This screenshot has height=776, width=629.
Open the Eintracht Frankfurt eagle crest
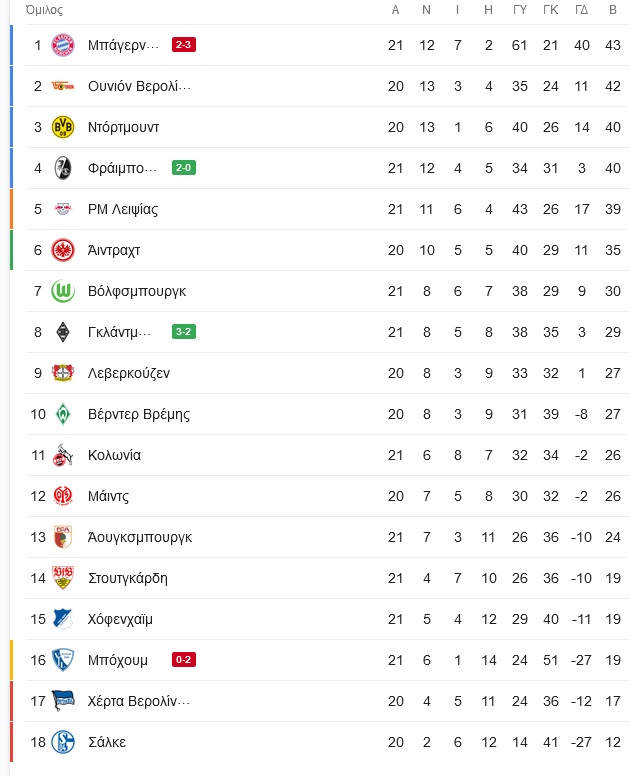click(63, 250)
